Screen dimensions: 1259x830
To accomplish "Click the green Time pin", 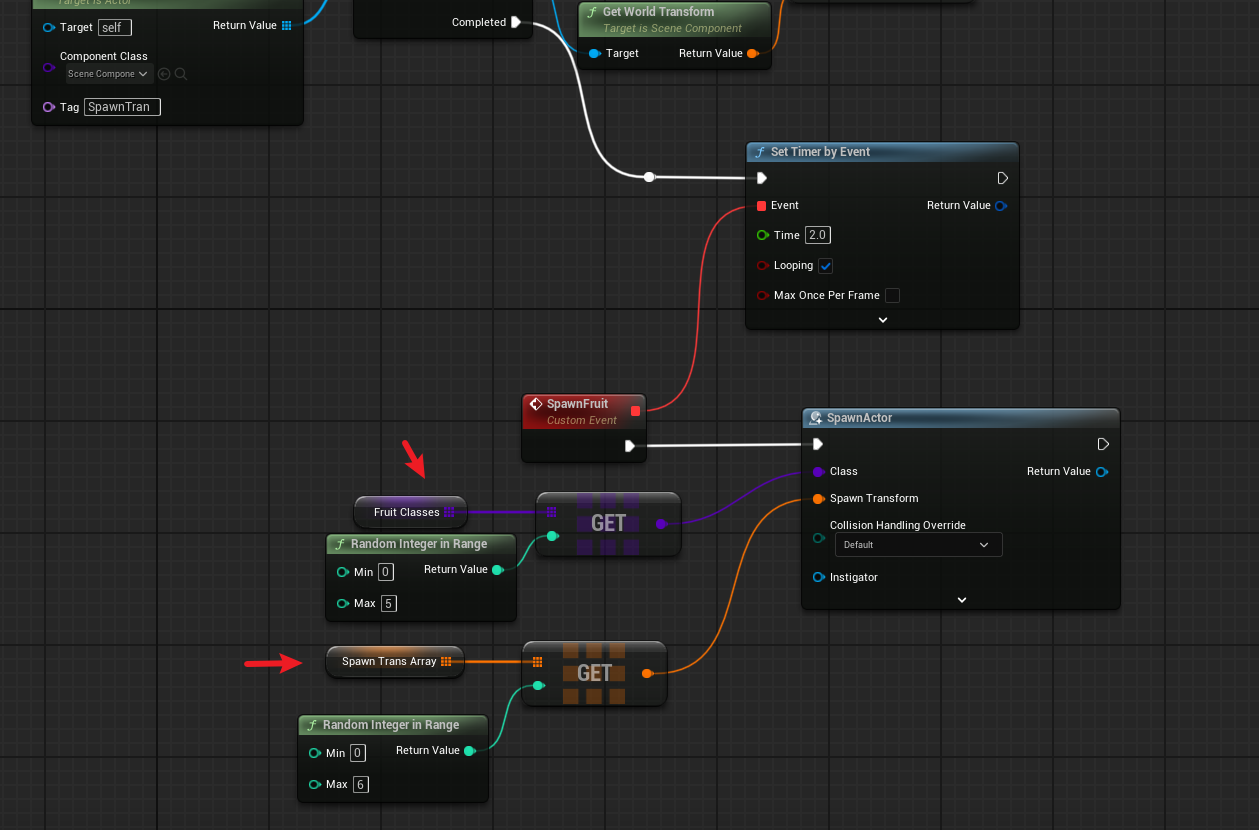I will pos(763,235).
